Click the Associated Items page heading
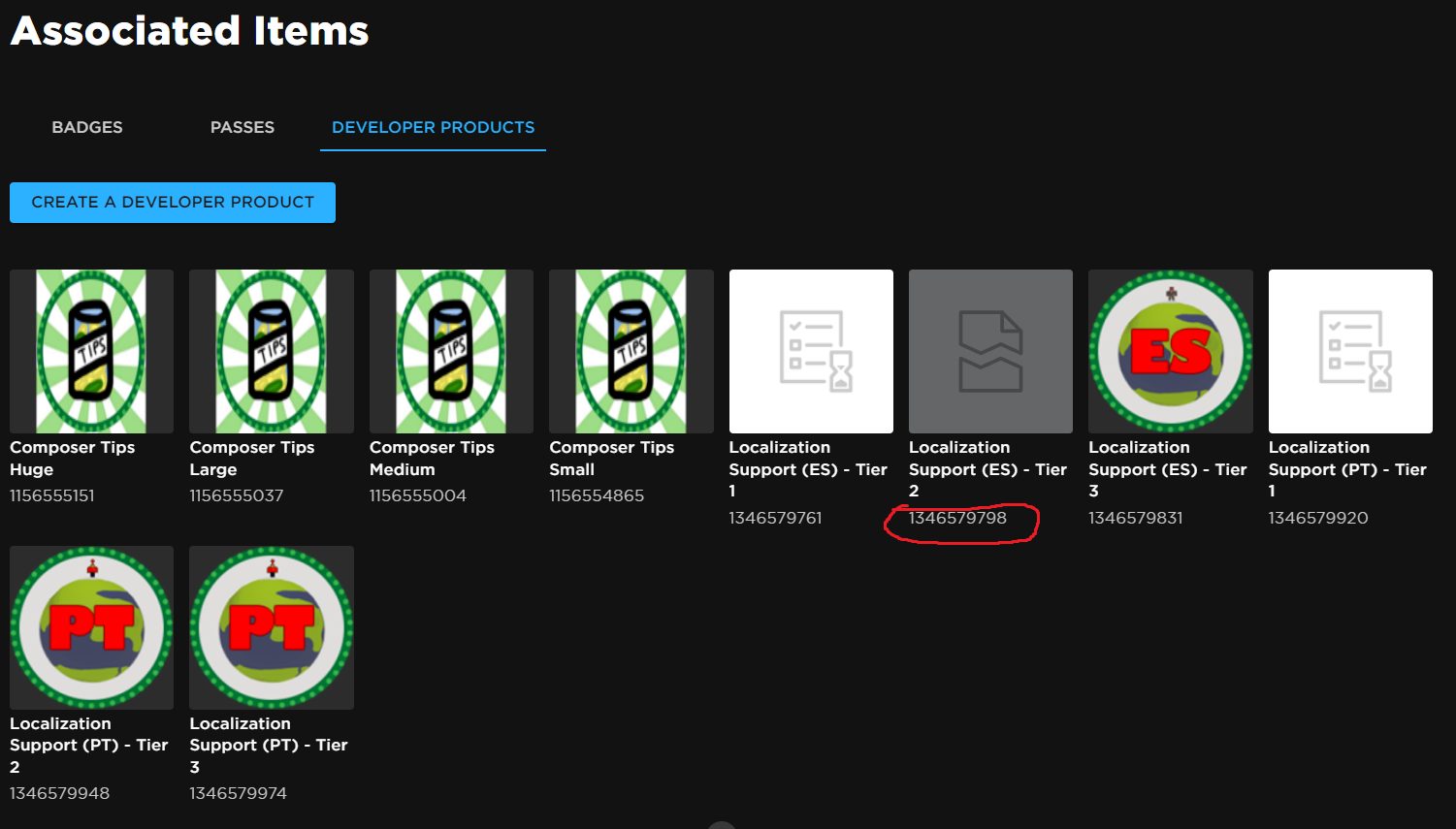Image resolution: width=1456 pixels, height=829 pixels. click(x=188, y=30)
